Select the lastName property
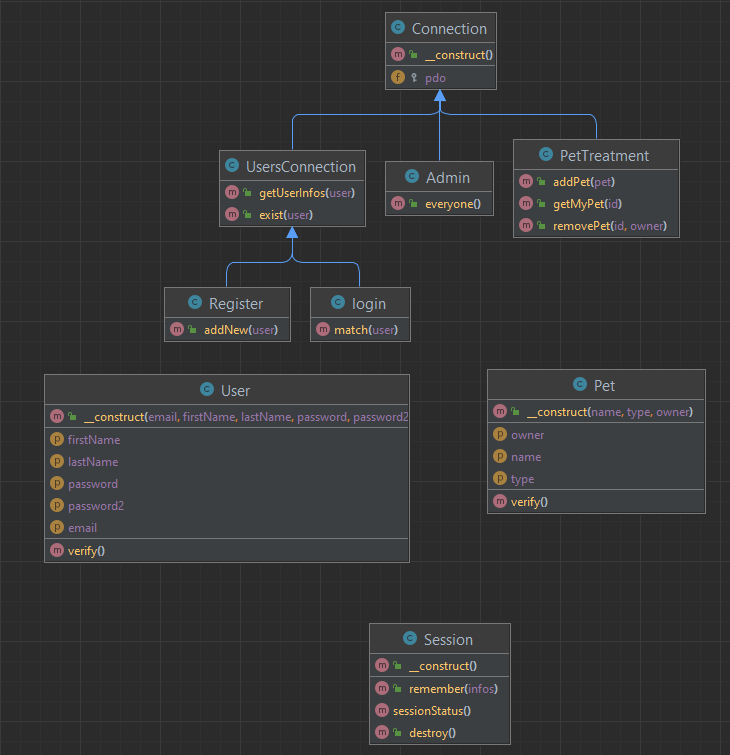The width and height of the screenshot is (730, 755). [x=93, y=462]
